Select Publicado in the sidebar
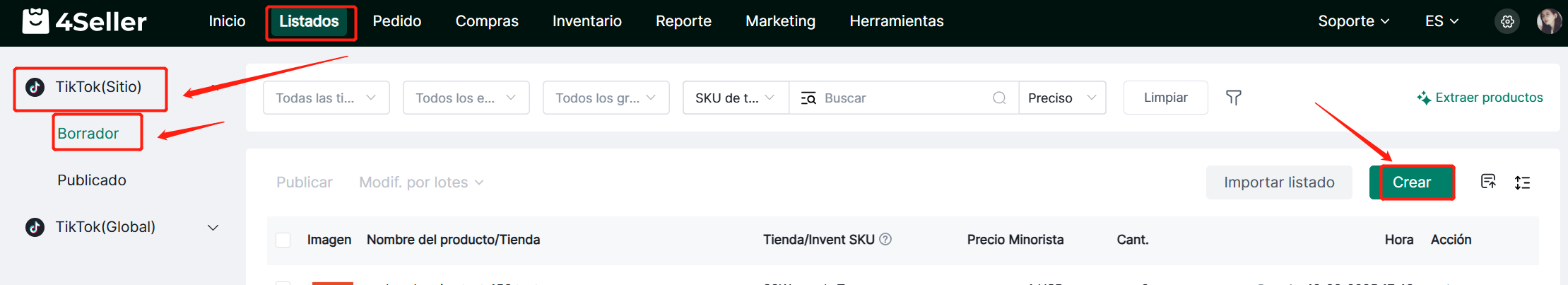The height and width of the screenshot is (285, 1568). (x=92, y=180)
